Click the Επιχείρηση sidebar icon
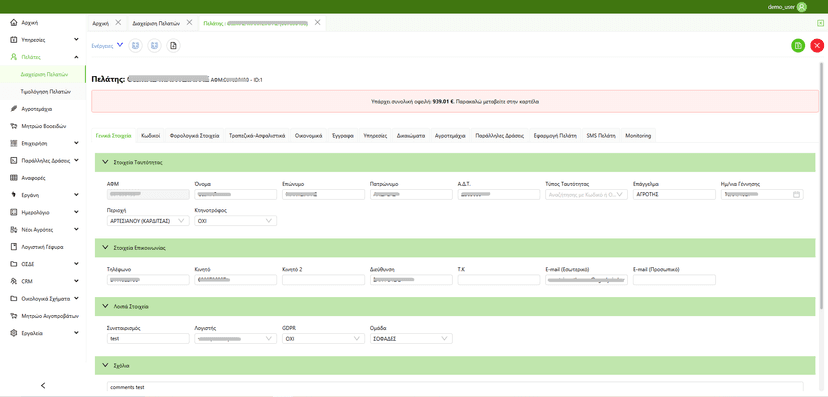Screen dimensions: 828x397 click(14, 143)
